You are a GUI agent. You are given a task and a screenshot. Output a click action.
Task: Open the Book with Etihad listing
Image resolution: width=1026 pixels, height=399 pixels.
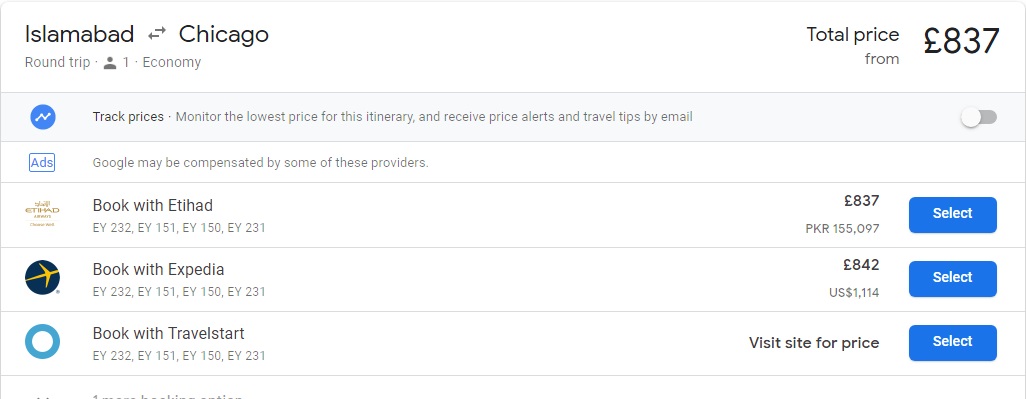coord(152,205)
